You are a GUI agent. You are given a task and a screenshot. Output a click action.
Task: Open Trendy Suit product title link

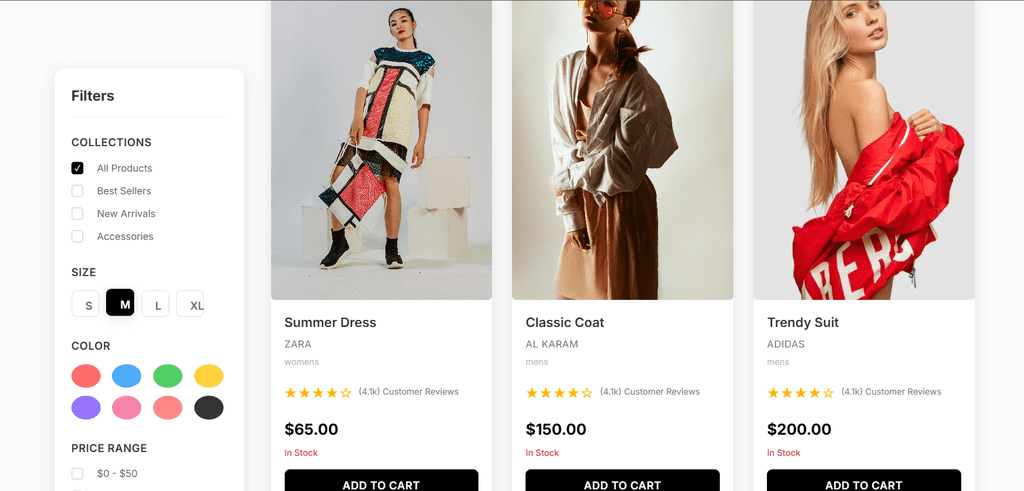803,323
